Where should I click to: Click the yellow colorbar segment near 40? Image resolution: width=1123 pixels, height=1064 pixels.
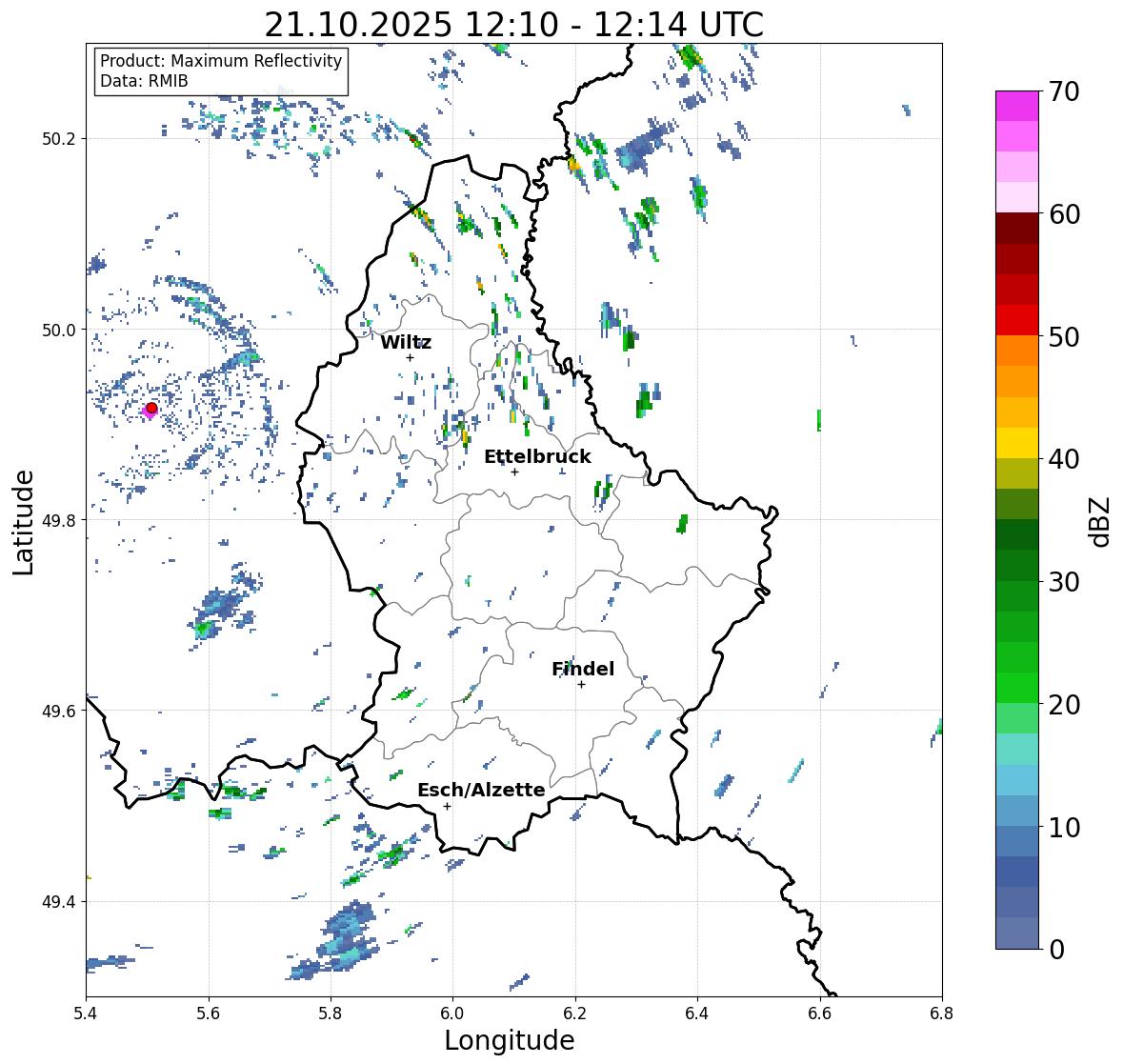click(x=1017, y=443)
